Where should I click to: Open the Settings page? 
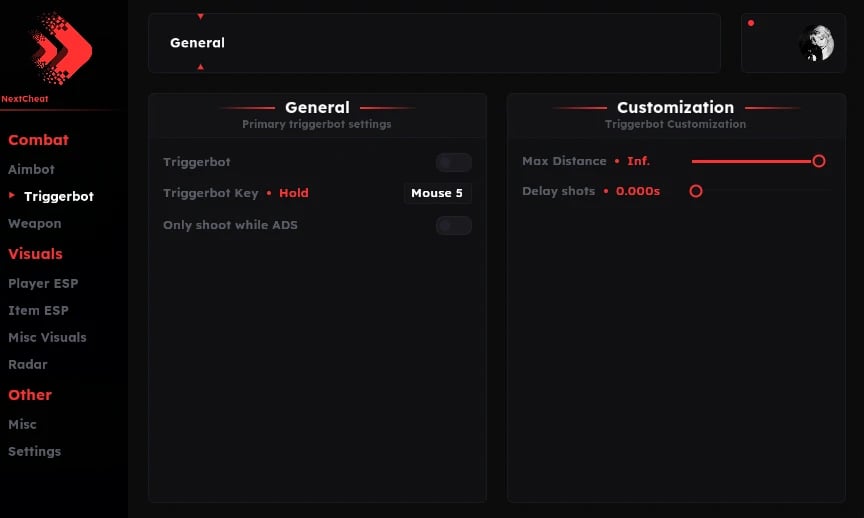point(34,451)
